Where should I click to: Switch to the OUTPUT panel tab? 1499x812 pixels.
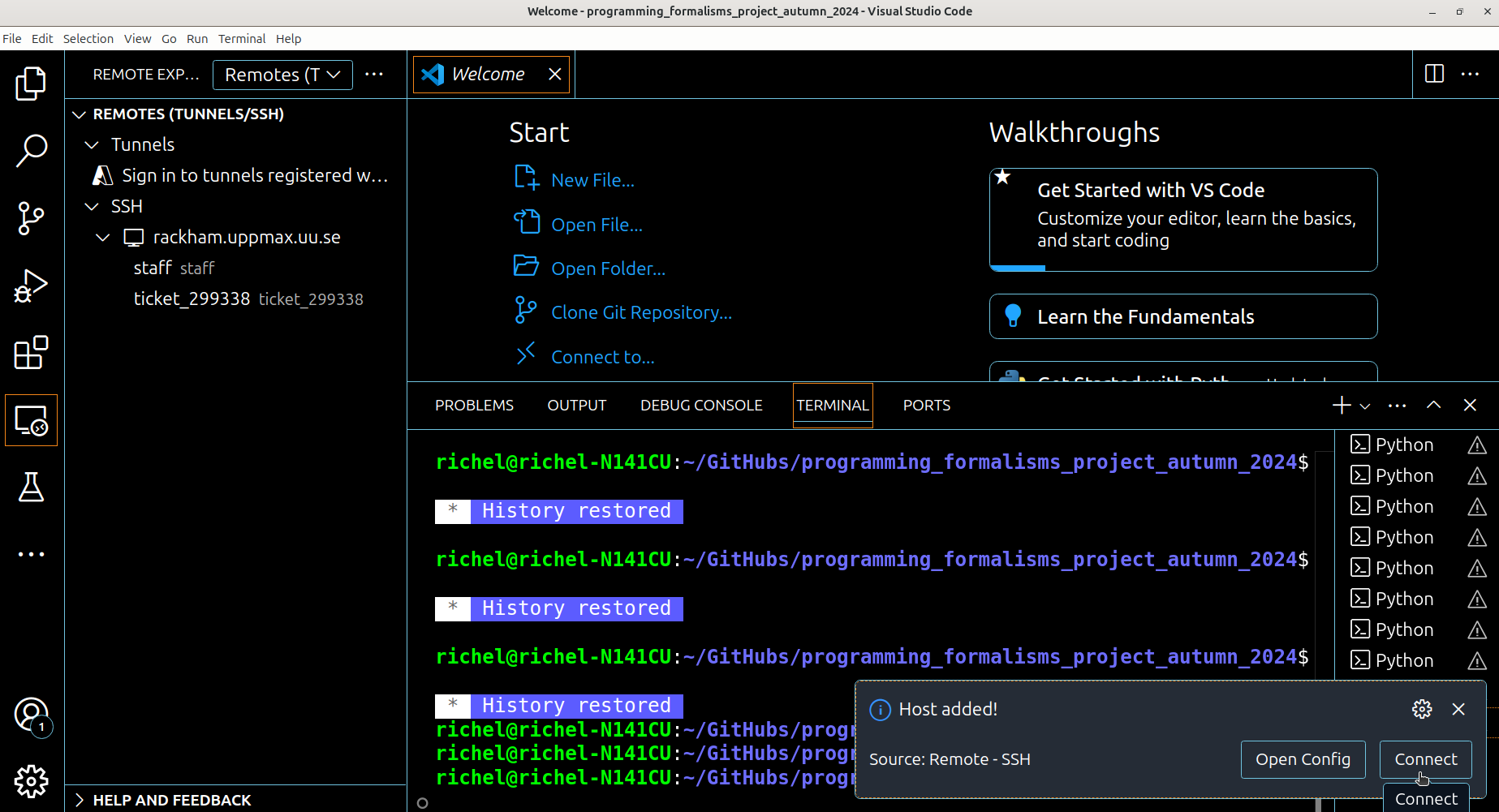(x=577, y=405)
